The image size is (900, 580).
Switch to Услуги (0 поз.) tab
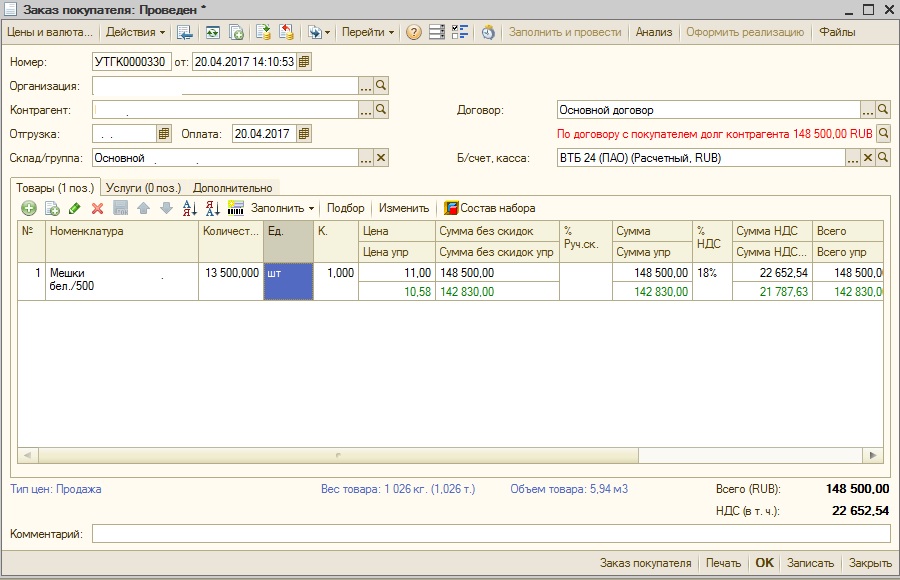tap(144, 187)
